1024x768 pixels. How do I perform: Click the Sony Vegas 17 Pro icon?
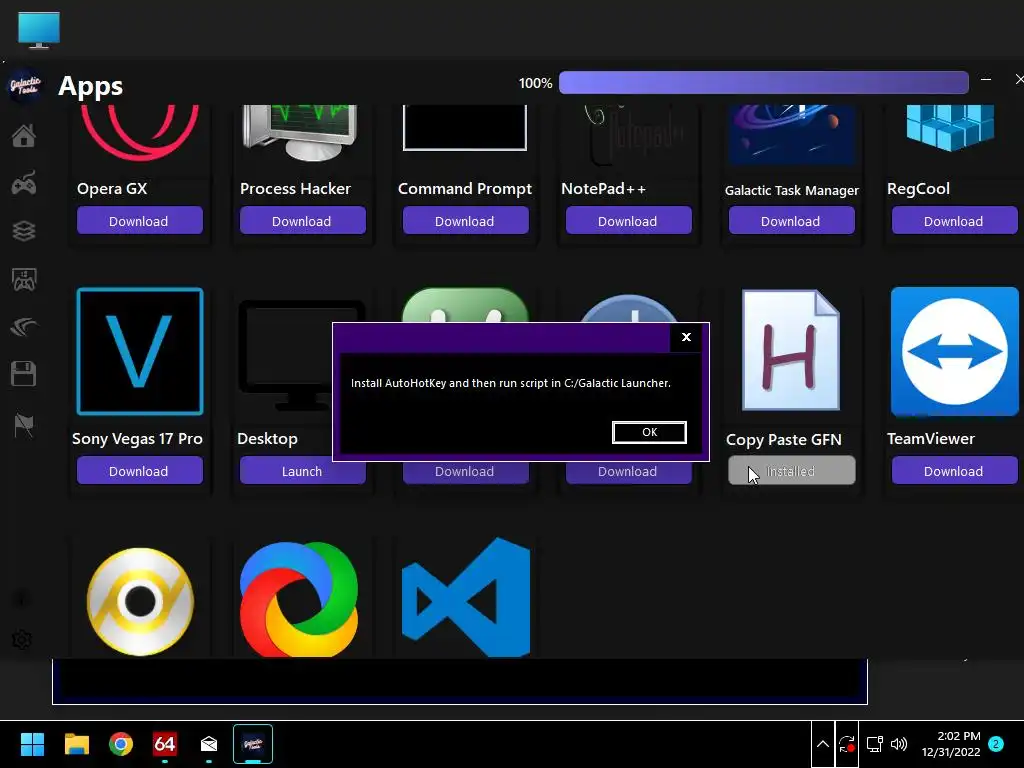point(140,351)
